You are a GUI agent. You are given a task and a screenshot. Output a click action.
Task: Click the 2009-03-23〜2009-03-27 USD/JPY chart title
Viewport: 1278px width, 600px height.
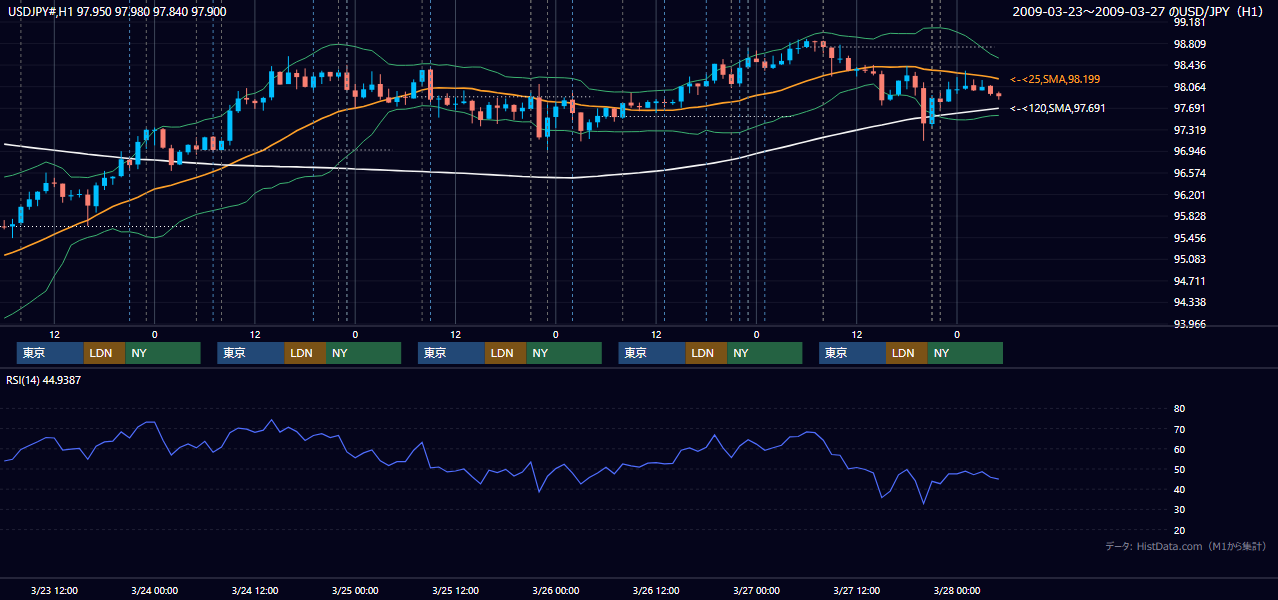pyautogui.click(x=1138, y=11)
